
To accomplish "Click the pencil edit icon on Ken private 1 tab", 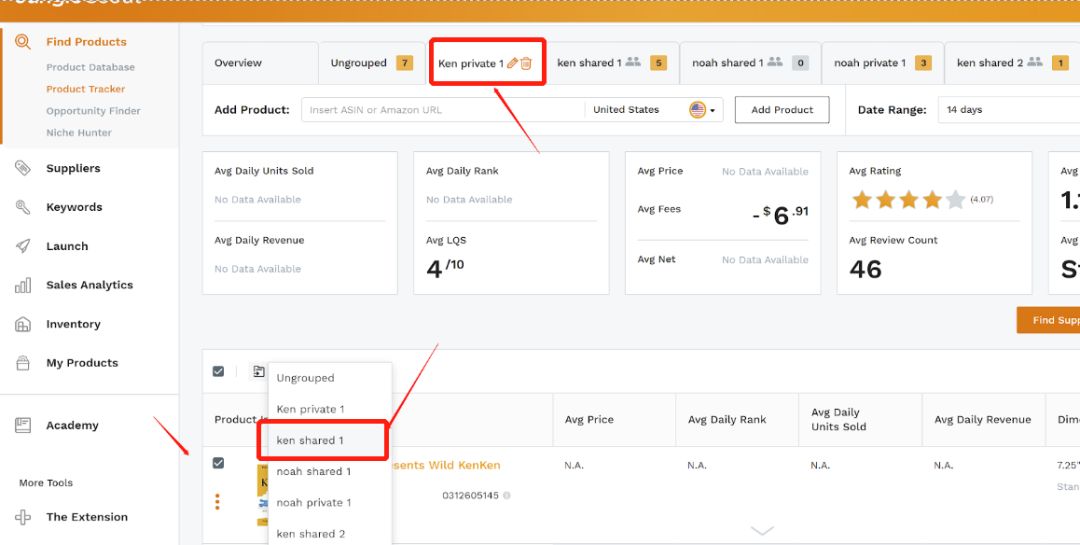I will pos(513,63).
